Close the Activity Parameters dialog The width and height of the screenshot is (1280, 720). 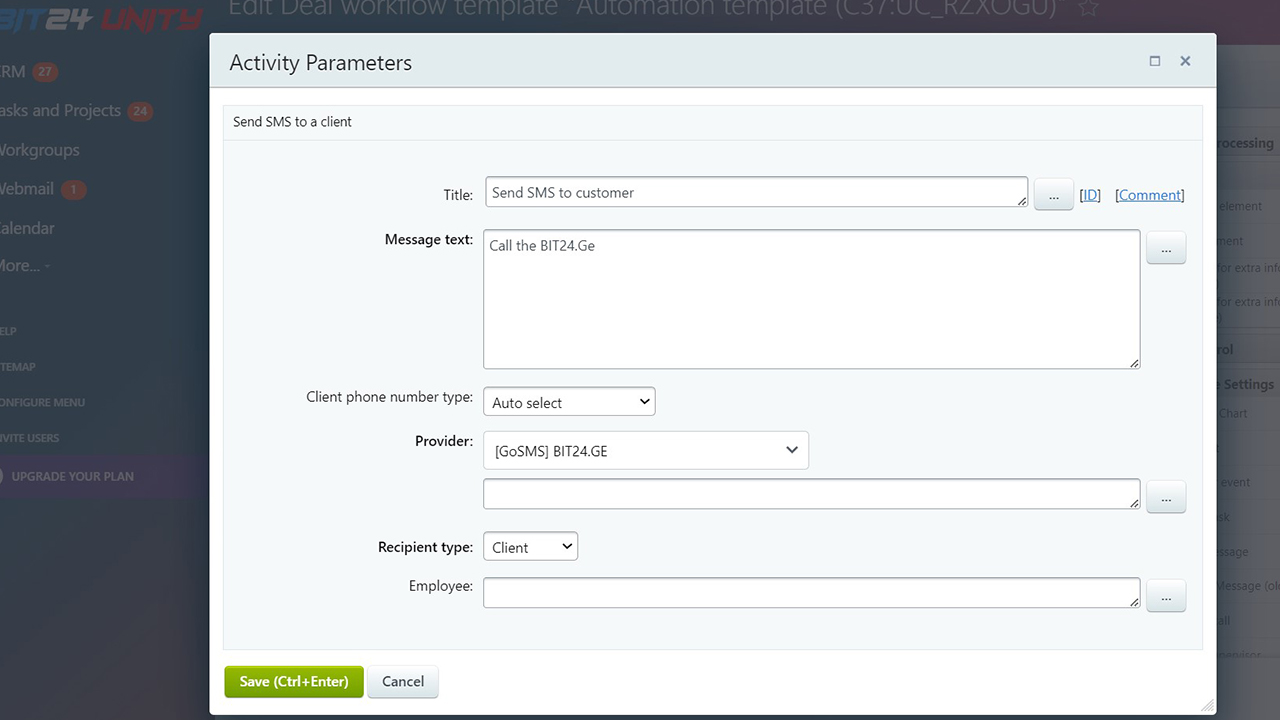(x=1185, y=61)
